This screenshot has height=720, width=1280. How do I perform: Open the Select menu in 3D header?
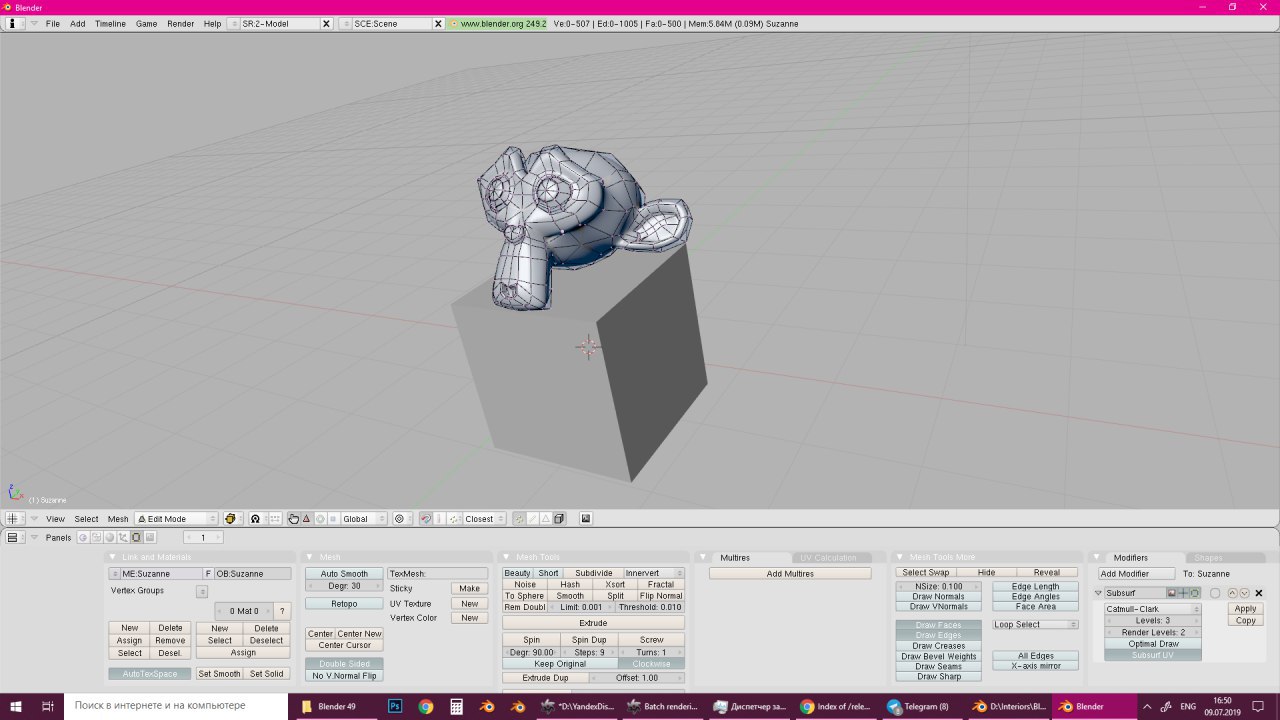[x=87, y=519]
